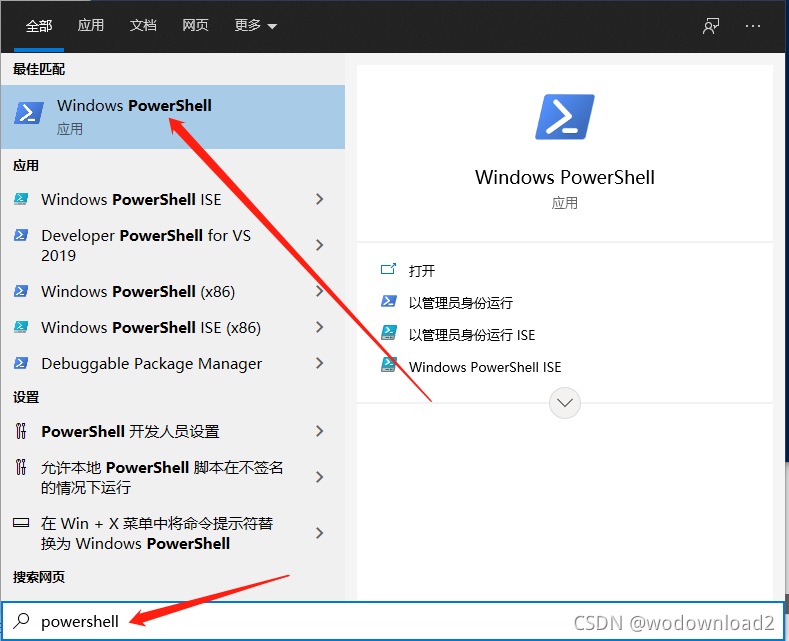Switch to the 应用 tab

coord(91,26)
